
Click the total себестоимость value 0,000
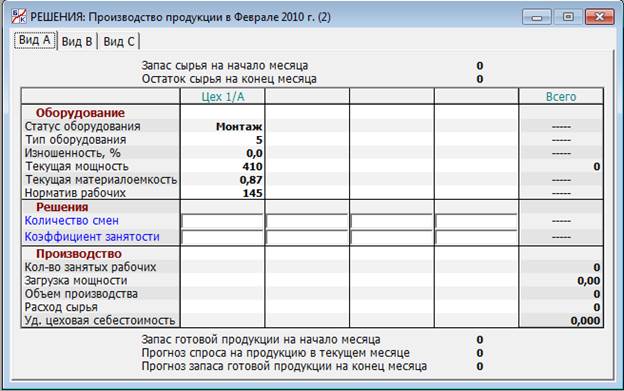point(585,321)
